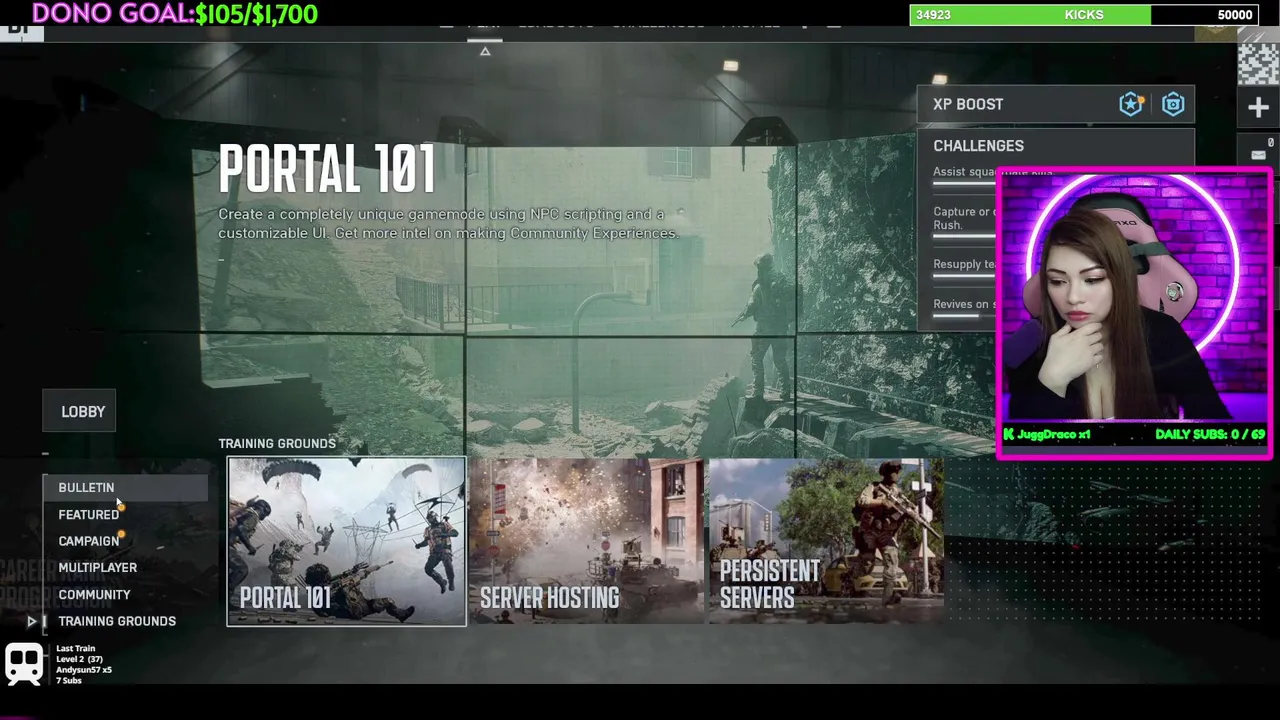Click the Lobby button
This screenshot has width=1280, height=720.
click(80, 411)
